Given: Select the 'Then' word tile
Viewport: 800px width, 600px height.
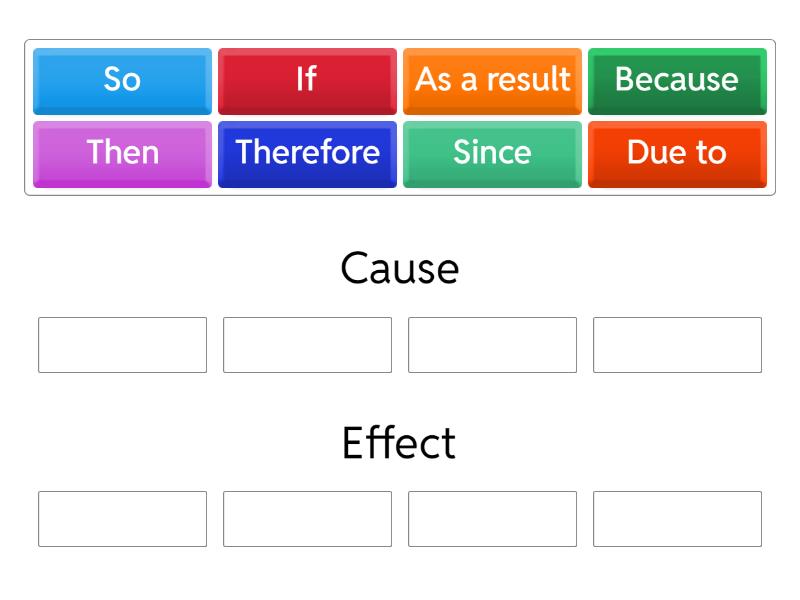Looking at the screenshot, I should click(x=122, y=153).
